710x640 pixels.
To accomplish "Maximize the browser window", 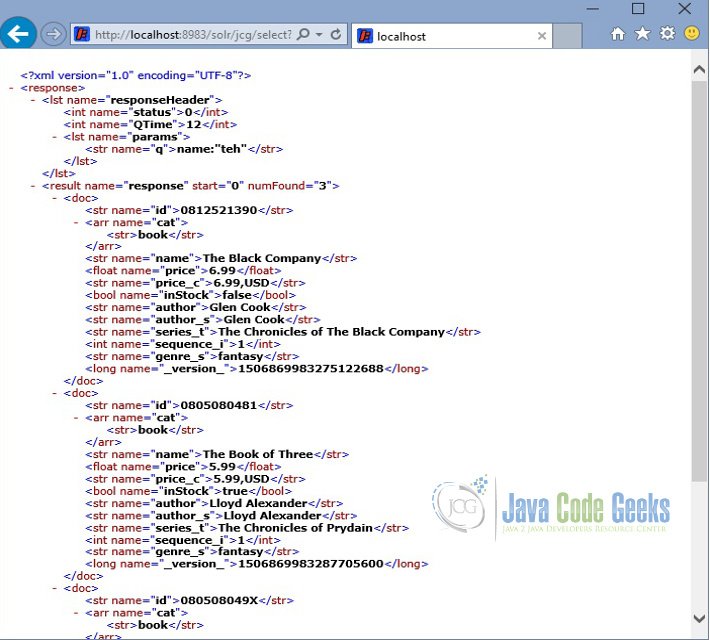I will [638, 8].
